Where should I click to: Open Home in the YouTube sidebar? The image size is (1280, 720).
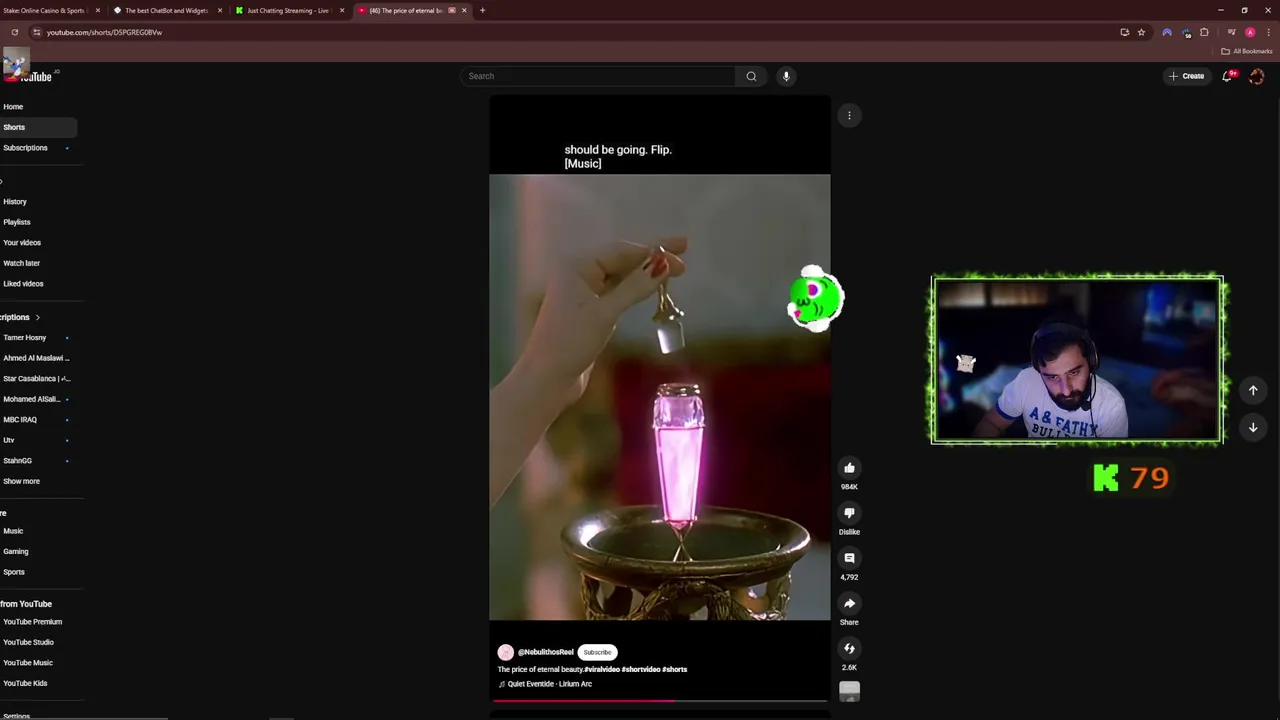(x=13, y=106)
